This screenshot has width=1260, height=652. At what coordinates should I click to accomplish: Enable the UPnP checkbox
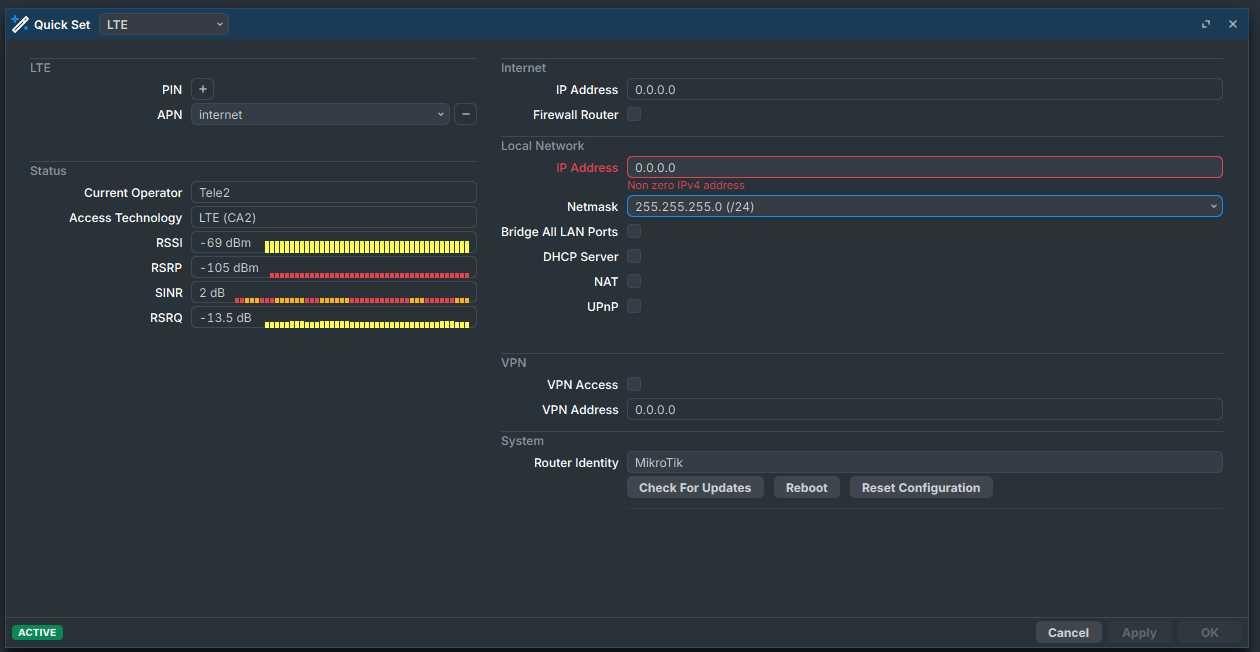pyautogui.click(x=634, y=307)
